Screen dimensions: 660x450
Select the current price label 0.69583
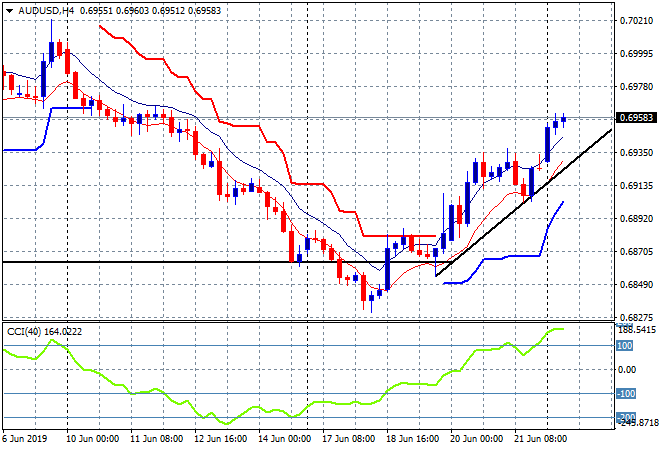pyautogui.click(x=636, y=117)
